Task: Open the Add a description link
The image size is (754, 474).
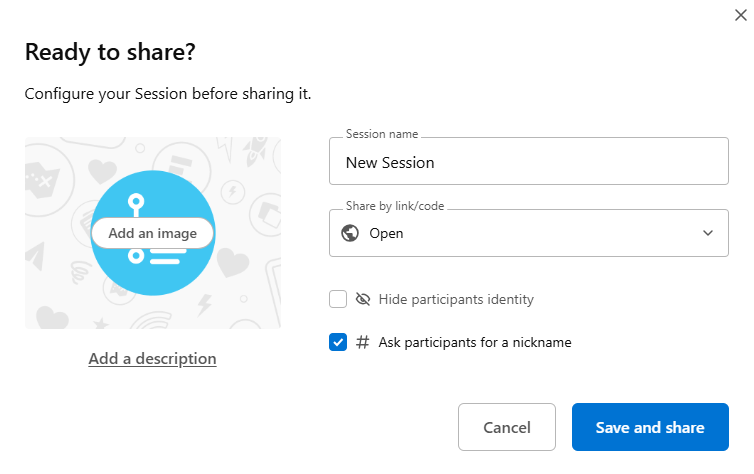Action: pos(152,358)
